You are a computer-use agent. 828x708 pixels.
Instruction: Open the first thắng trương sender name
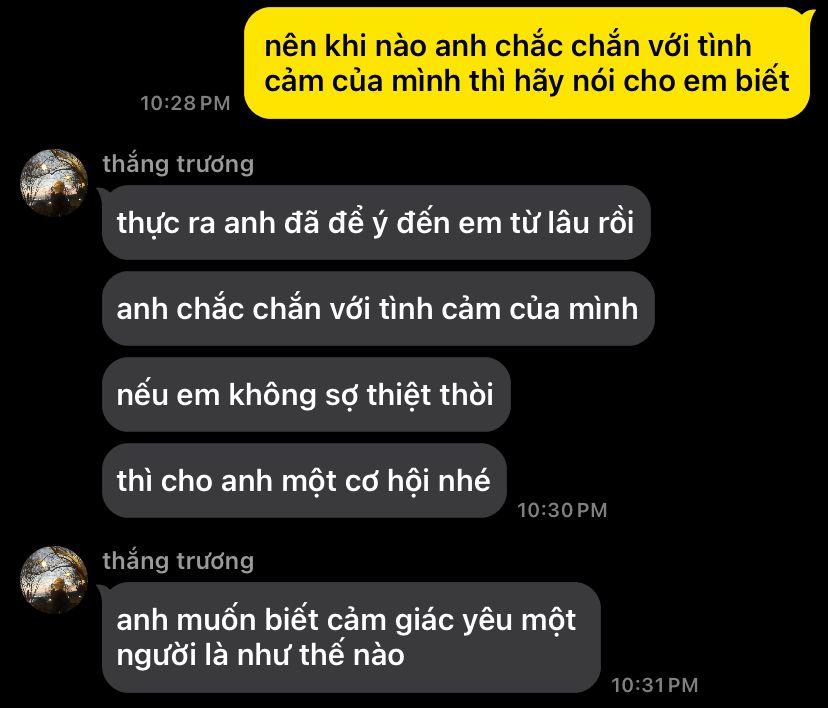178,164
